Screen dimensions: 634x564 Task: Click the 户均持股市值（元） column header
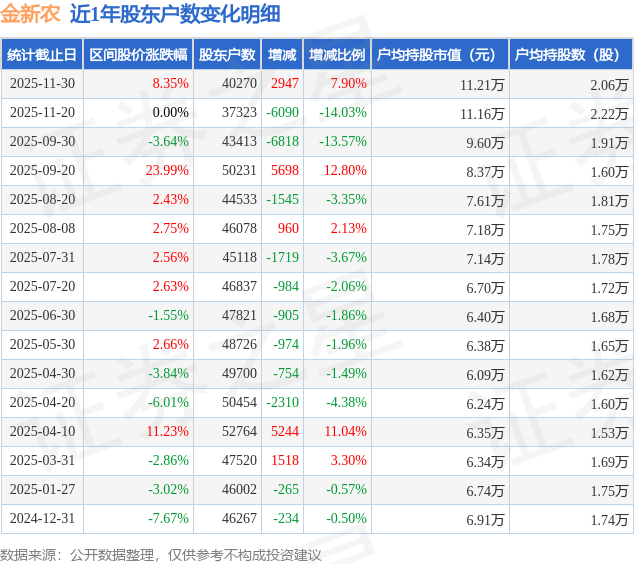point(440,55)
